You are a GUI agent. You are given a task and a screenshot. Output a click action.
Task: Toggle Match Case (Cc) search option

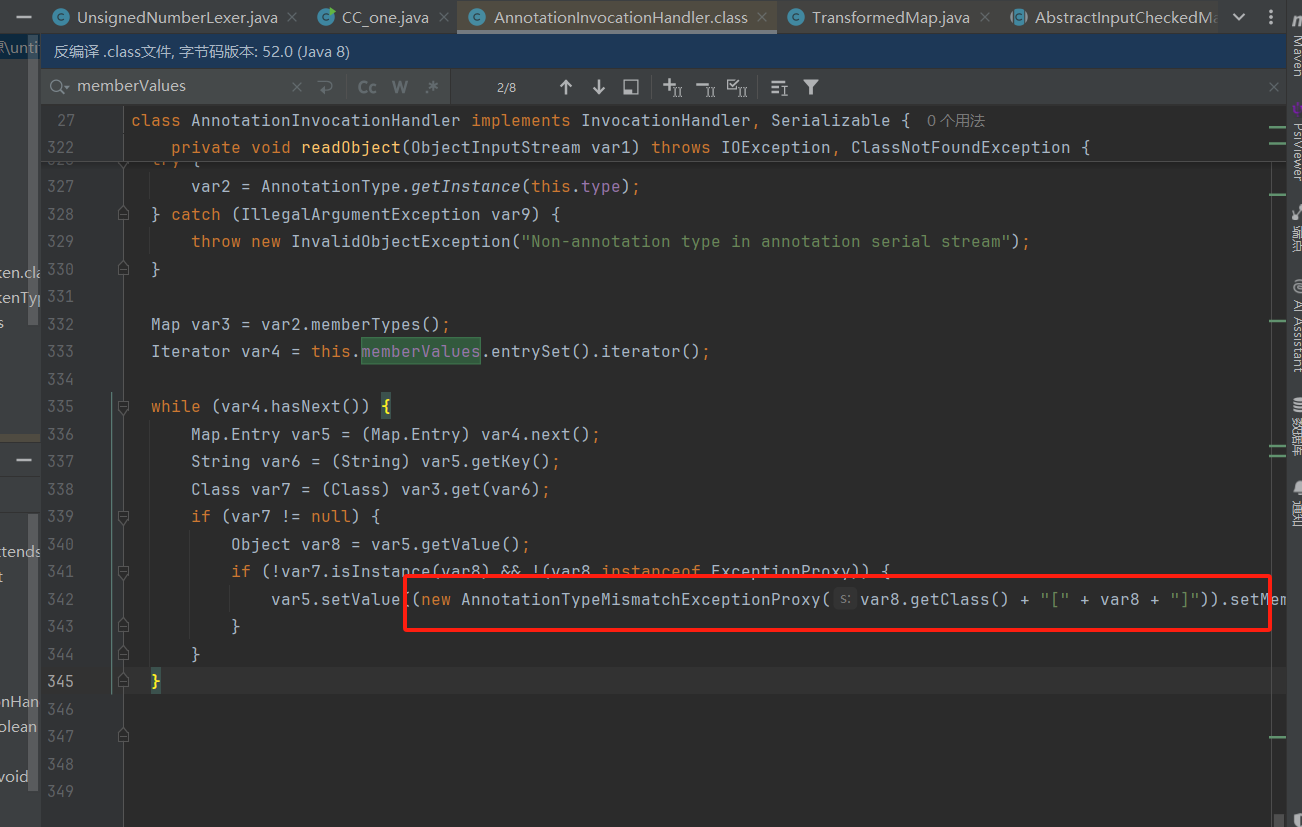pyautogui.click(x=367, y=88)
